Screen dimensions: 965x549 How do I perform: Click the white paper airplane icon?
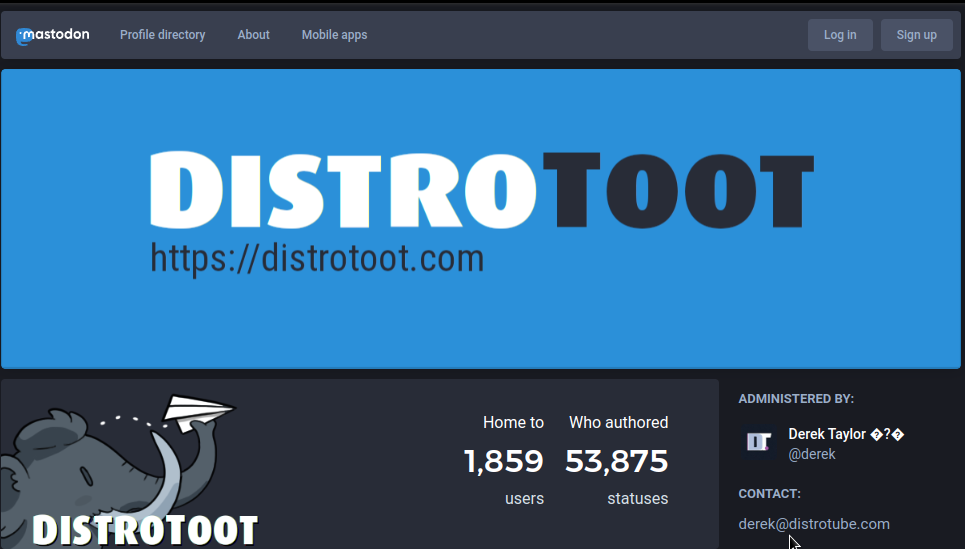tap(198, 411)
